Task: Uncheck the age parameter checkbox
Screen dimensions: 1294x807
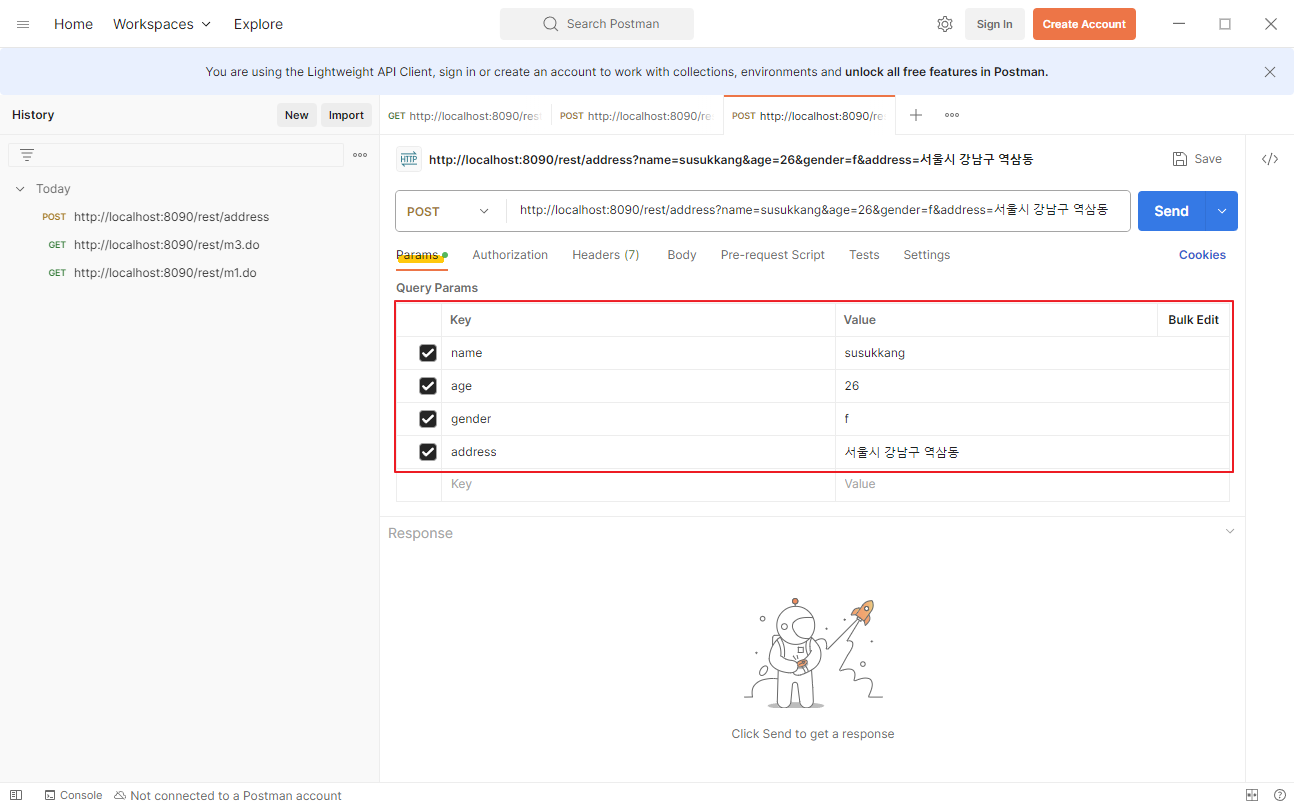Action: pyautogui.click(x=428, y=386)
